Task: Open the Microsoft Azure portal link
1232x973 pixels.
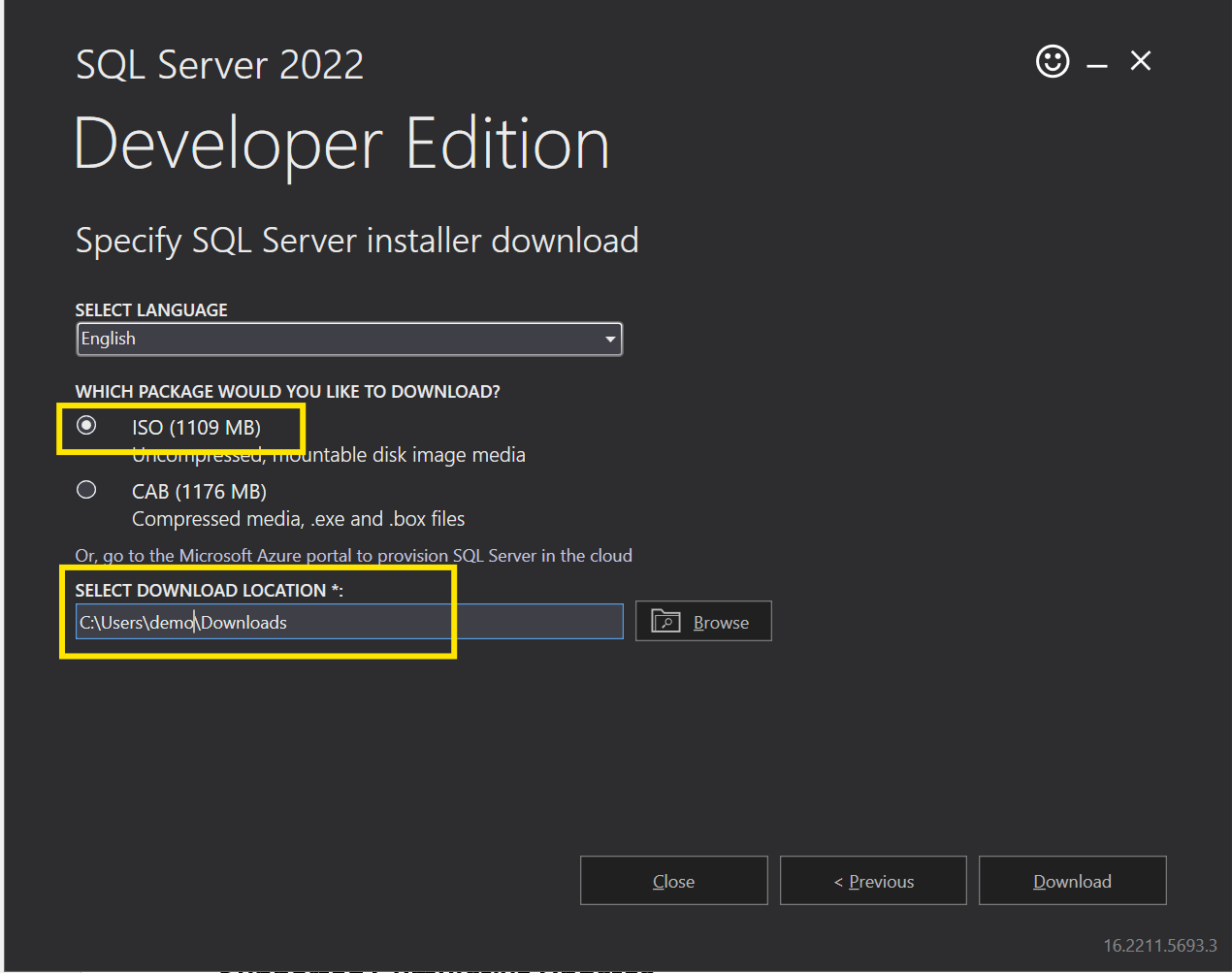Action: click(353, 556)
